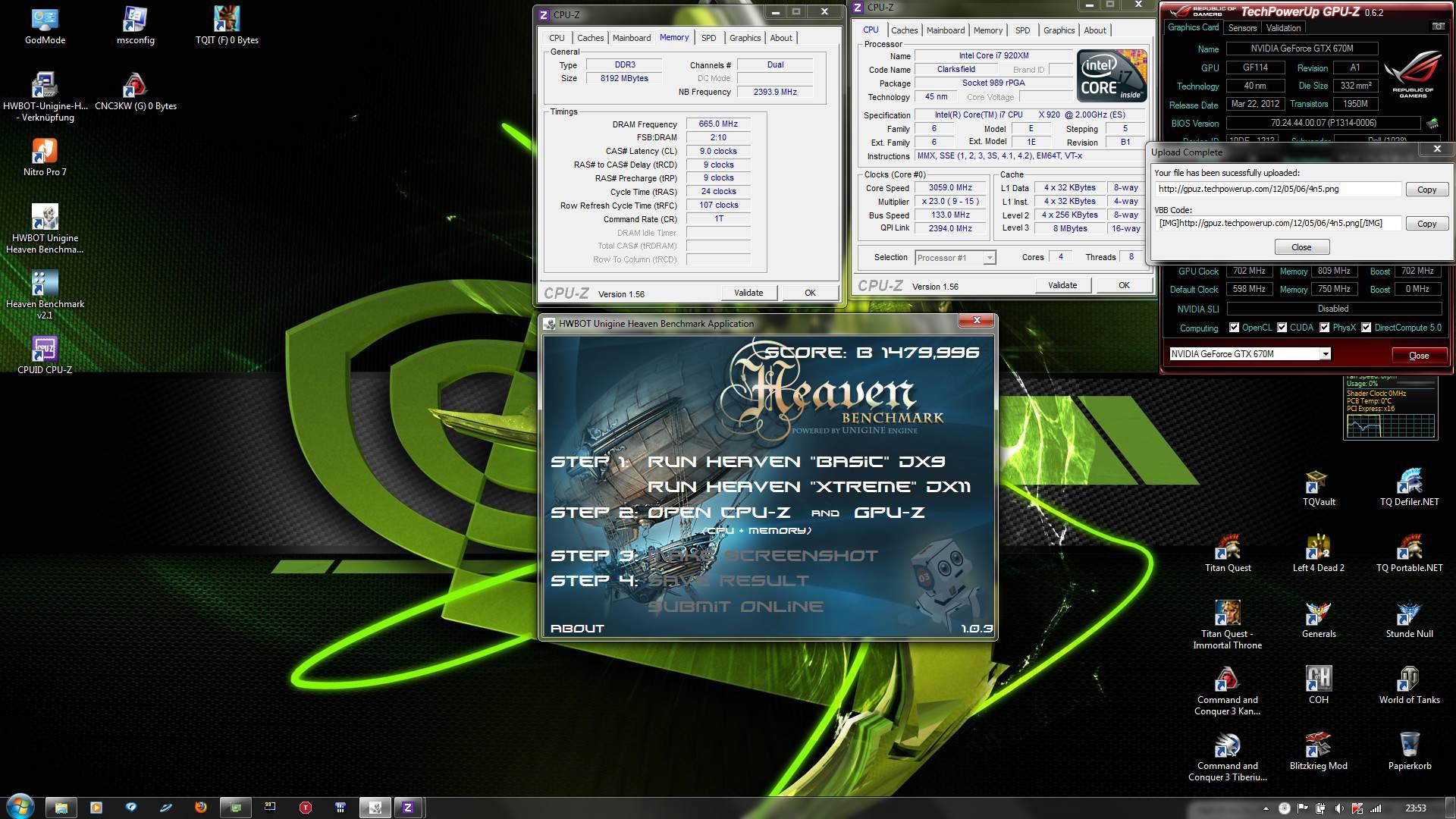Screen dimensions: 1456x819
Task: Select the Blitzkrieg Mod desktop icon
Action: click(1318, 752)
